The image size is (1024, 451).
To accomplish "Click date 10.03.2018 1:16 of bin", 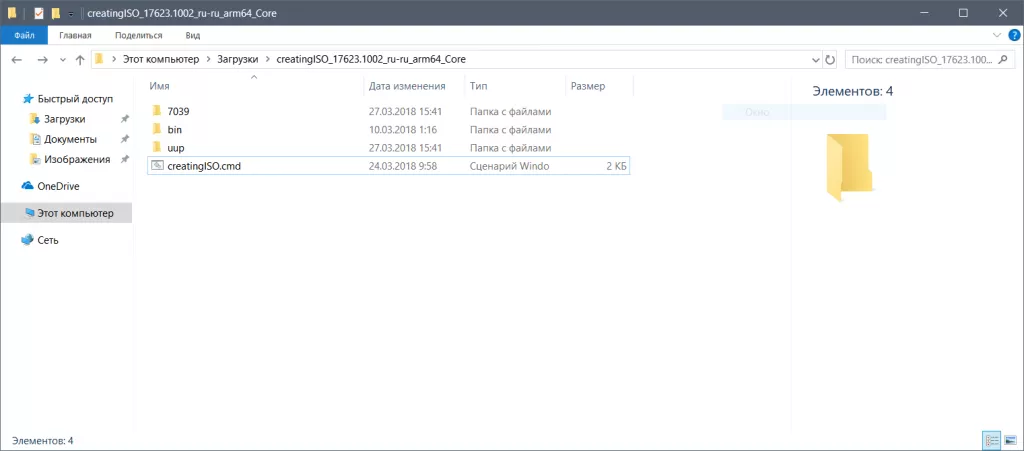I will click(x=402, y=130).
